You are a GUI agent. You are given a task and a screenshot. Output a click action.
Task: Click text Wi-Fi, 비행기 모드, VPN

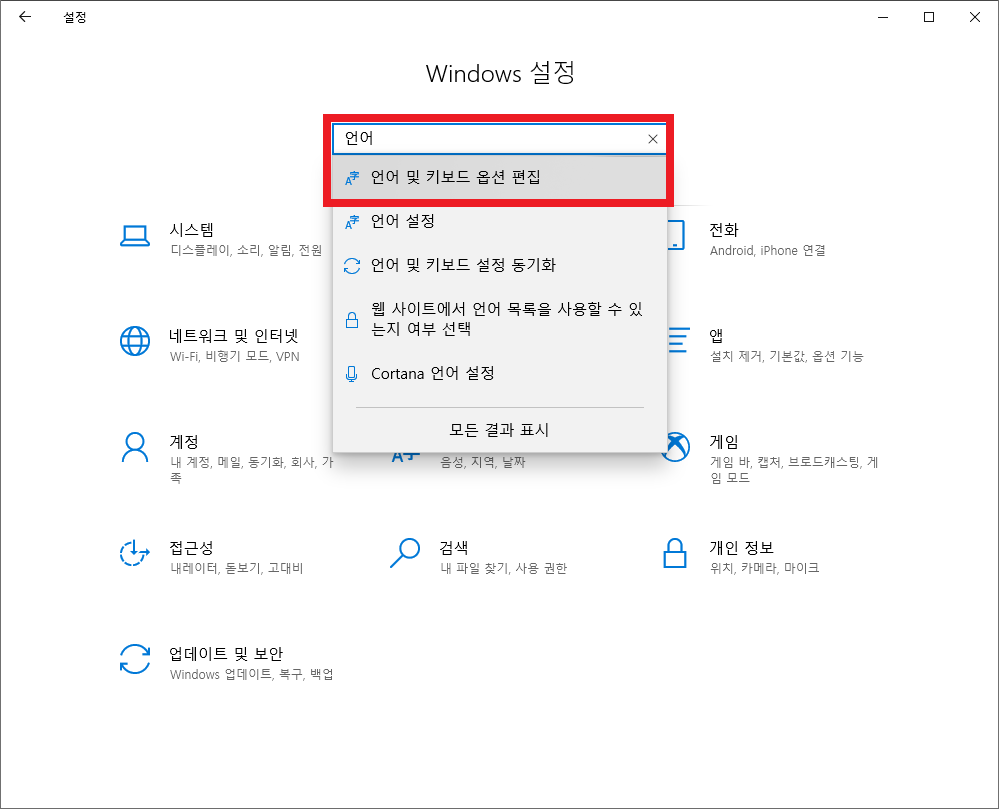tap(234, 356)
